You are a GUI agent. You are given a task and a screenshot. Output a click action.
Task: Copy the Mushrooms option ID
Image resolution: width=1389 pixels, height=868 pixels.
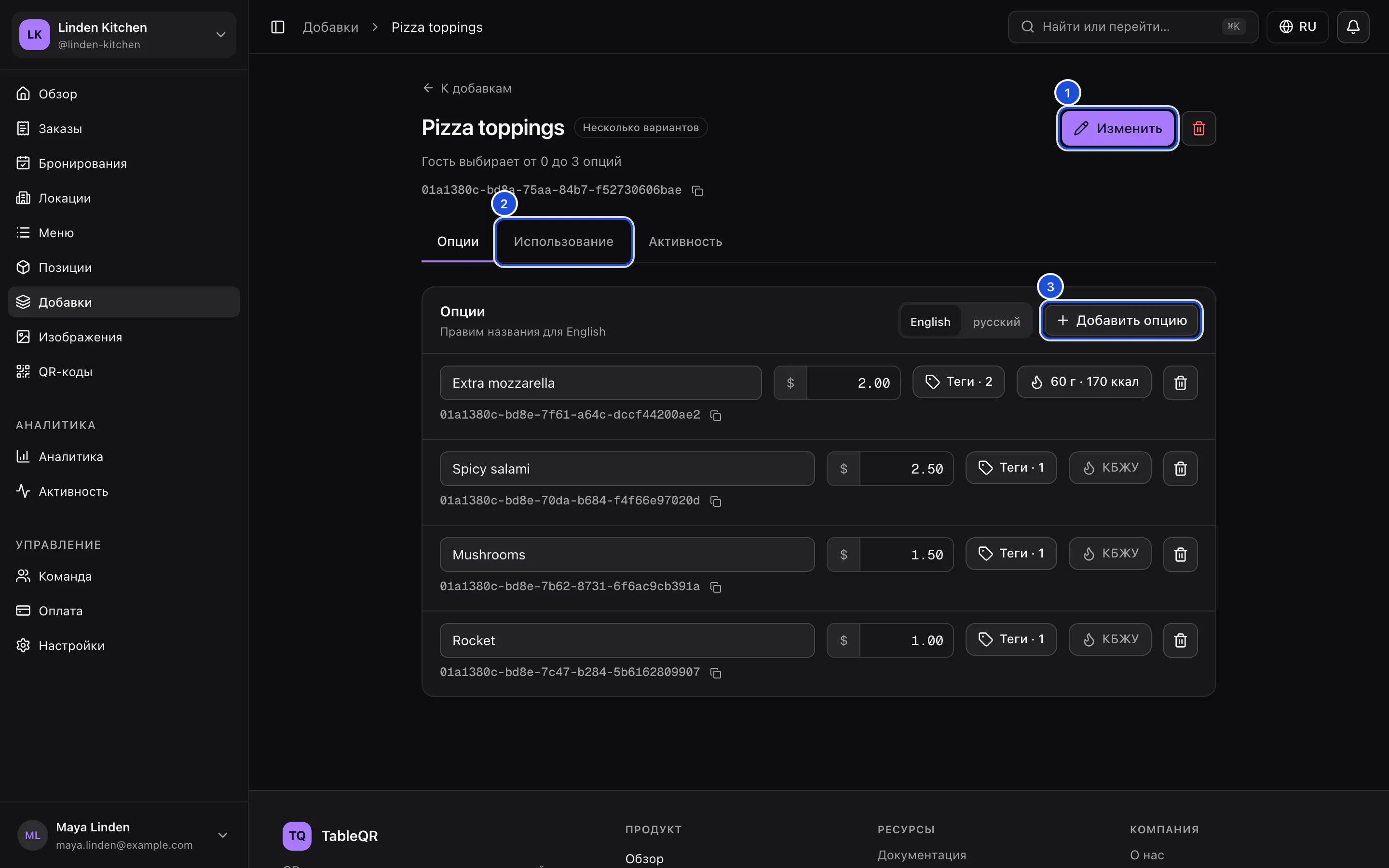click(x=715, y=587)
